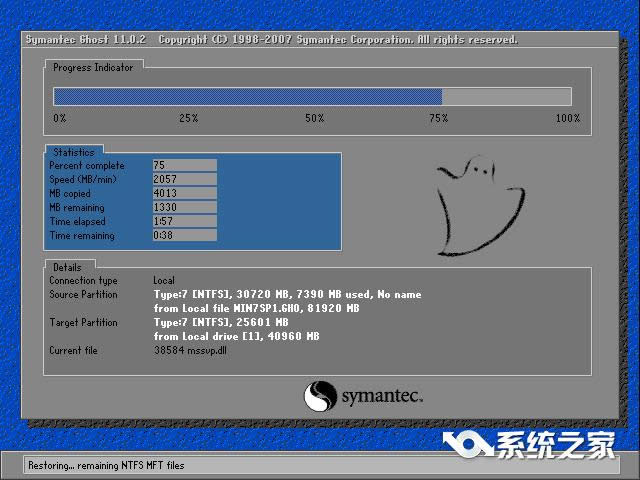Click the Source Partition label
Image resolution: width=640 pixels, height=480 pixels.
point(83,295)
